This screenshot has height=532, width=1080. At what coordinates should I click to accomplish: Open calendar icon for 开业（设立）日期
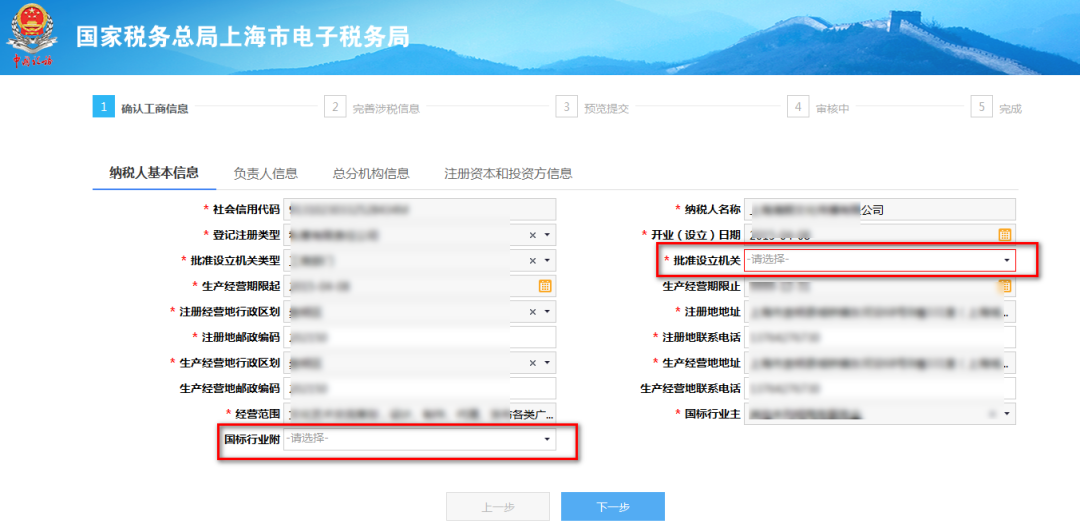pyautogui.click(x=1005, y=234)
